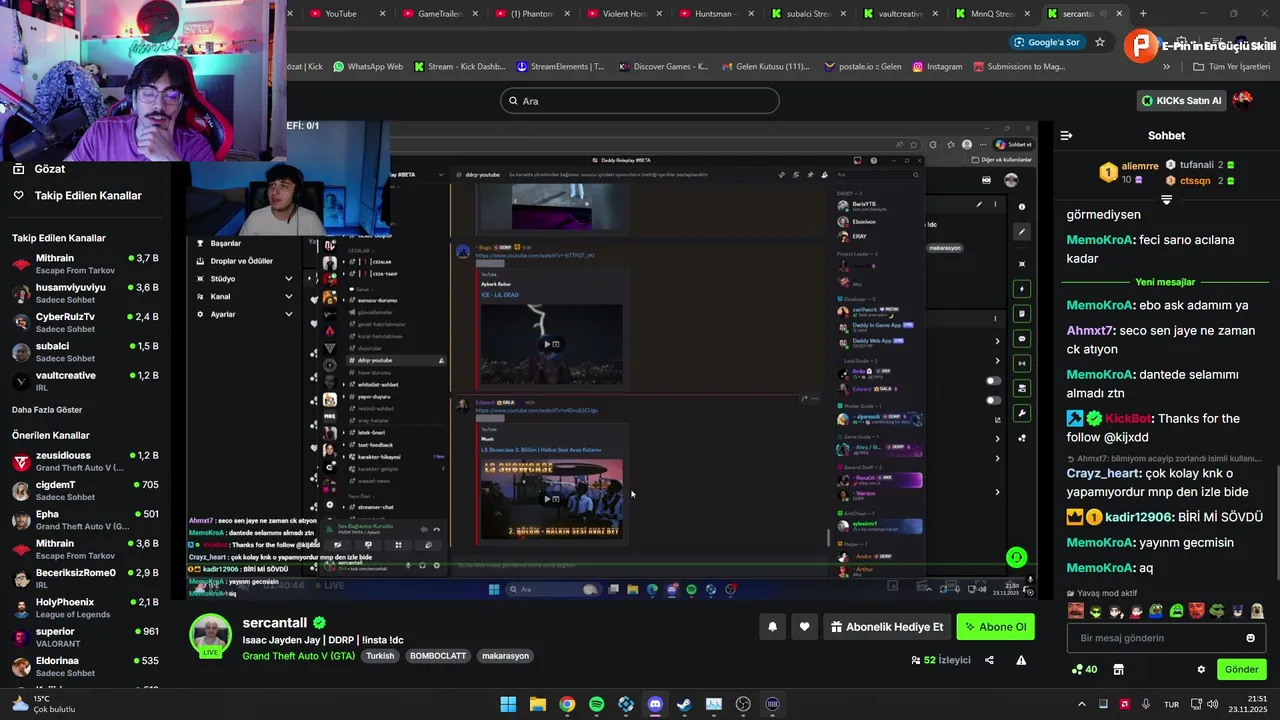Viewport: 1280px width, 720px height.
Task: Click the Google'a Sor button
Action: pyautogui.click(x=1047, y=42)
